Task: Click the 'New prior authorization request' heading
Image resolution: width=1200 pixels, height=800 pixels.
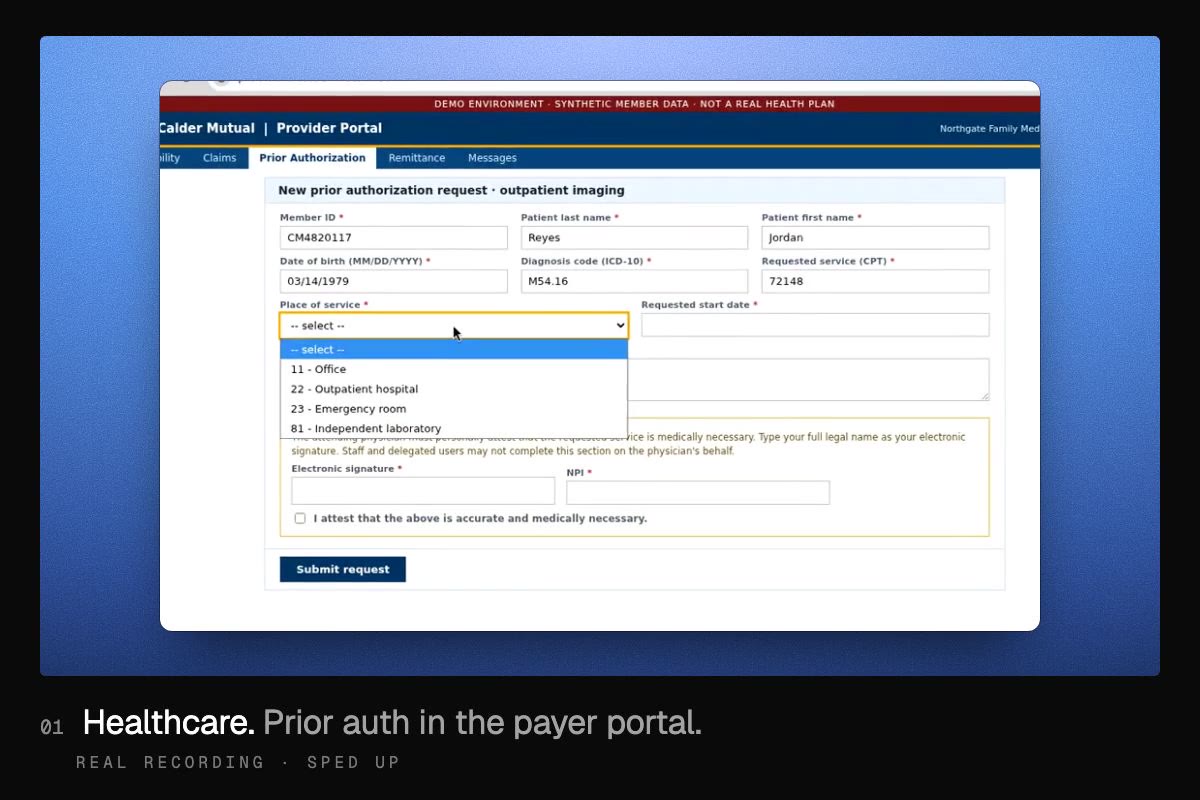Action: point(451,190)
